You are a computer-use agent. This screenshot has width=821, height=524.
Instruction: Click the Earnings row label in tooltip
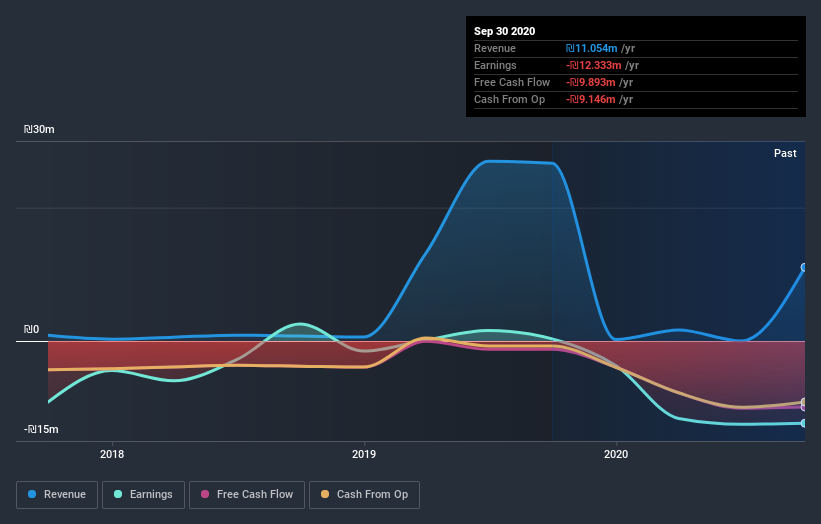click(495, 65)
